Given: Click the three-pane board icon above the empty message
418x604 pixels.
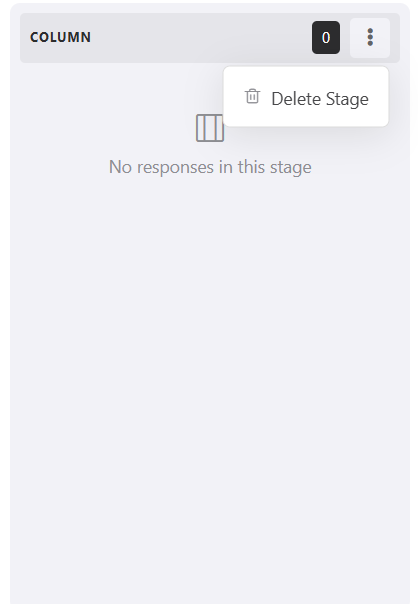Looking at the screenshot, I should [x=210, y=128].
